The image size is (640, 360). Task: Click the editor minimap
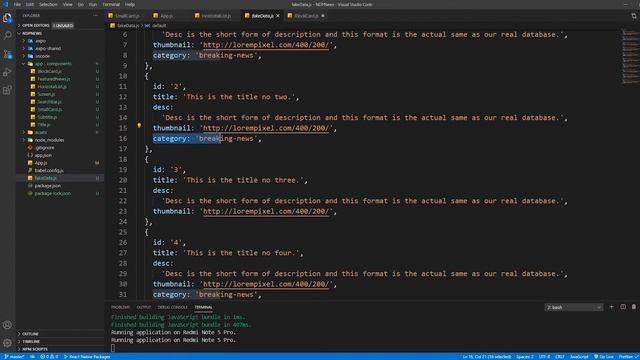630,57
